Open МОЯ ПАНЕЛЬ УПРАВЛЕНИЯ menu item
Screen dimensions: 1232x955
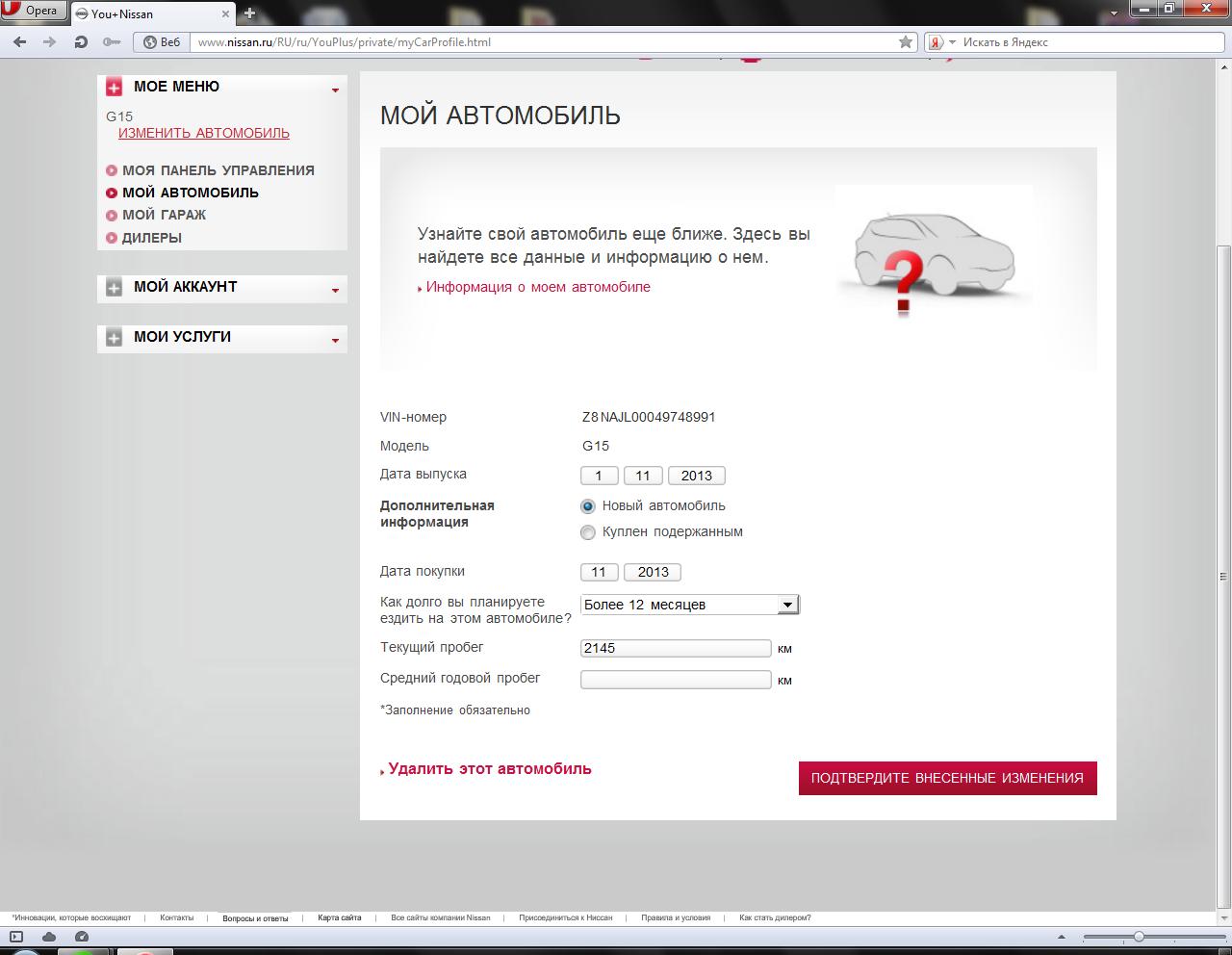[x=218, y=170]
